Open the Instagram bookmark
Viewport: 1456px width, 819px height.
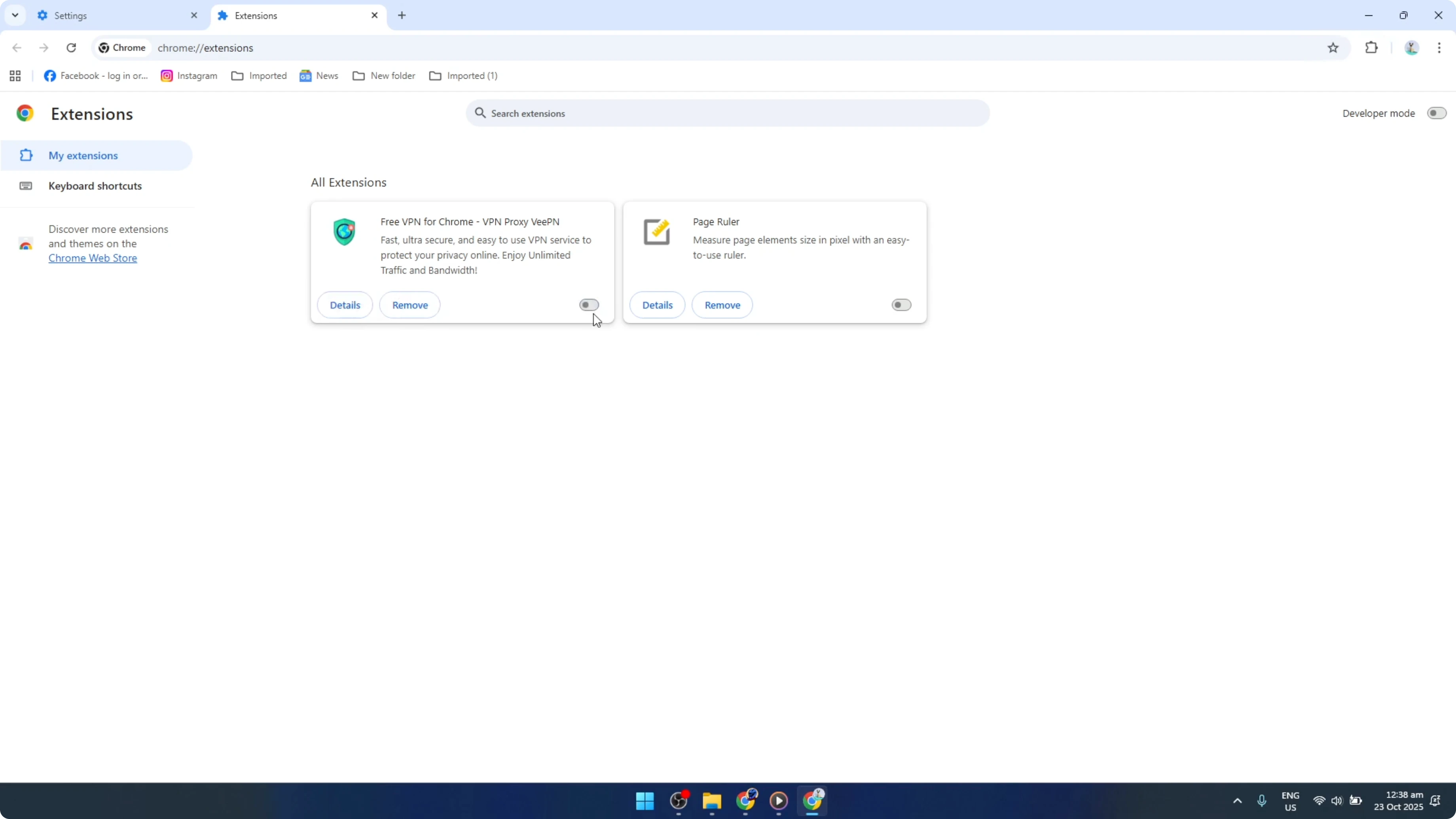pyautogui.click(x=189, y=75)
